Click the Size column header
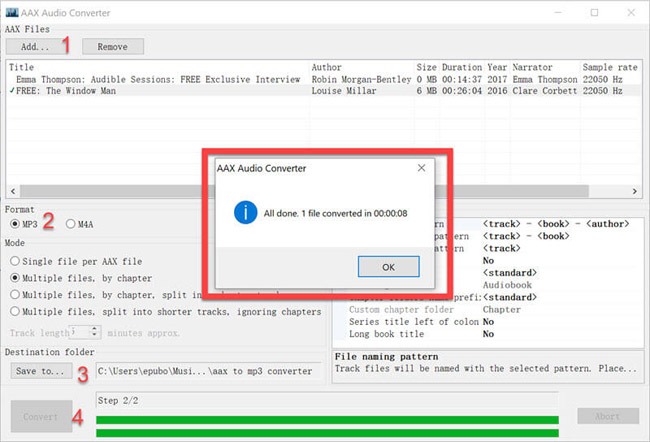This screenshot has width=650, height=442. [x=427, y=67]
